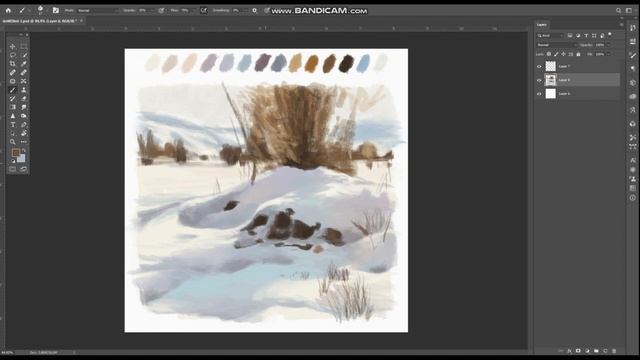This screenshot has height=360, width=640.
Task: Toggle lock image pixels brush icon
Action: click(x=556, y=54)
